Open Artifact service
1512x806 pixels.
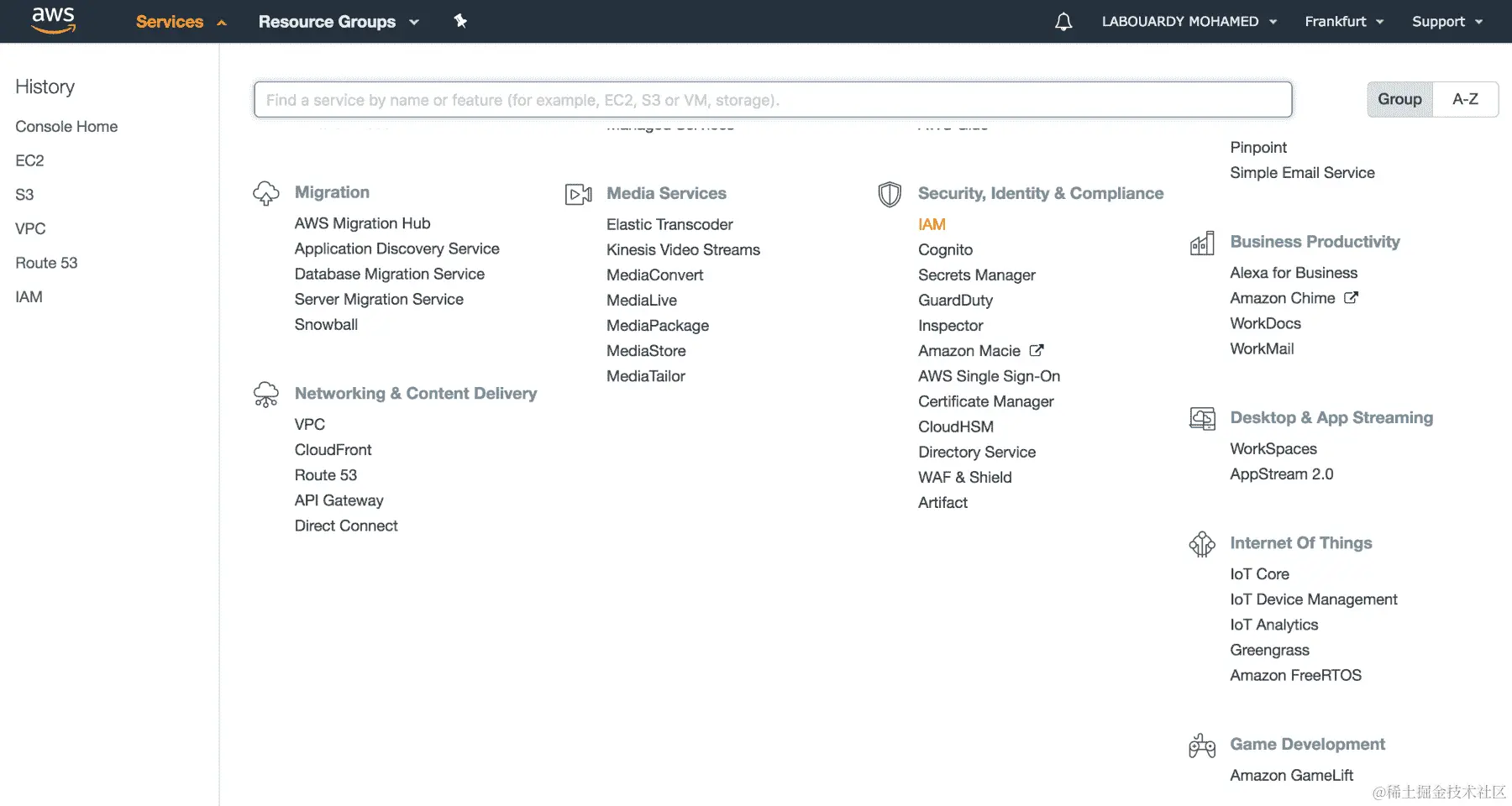942,502
